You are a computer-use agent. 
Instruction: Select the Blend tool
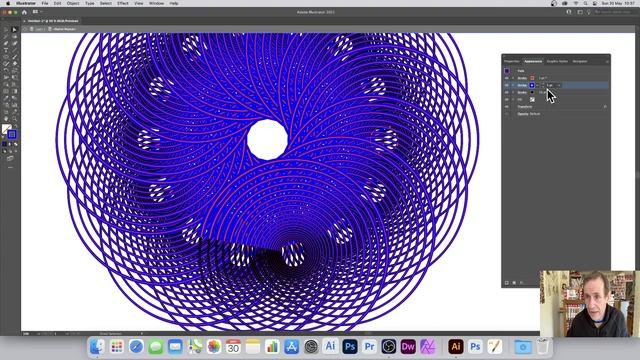point(15,98)
